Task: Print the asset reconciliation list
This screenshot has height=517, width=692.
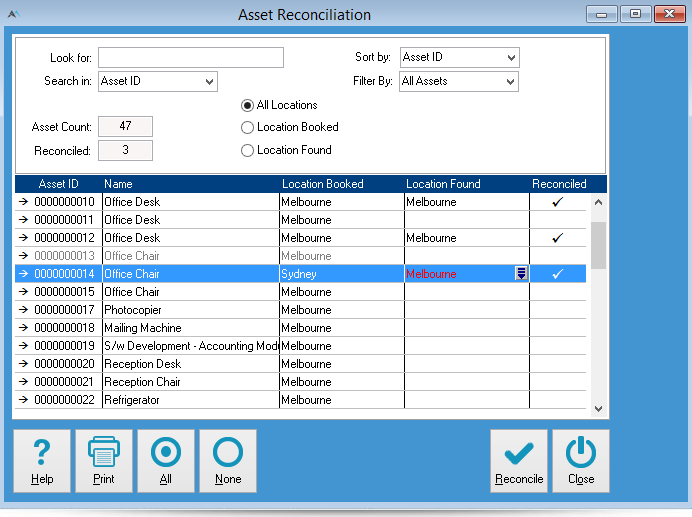Action: [104, 461]
